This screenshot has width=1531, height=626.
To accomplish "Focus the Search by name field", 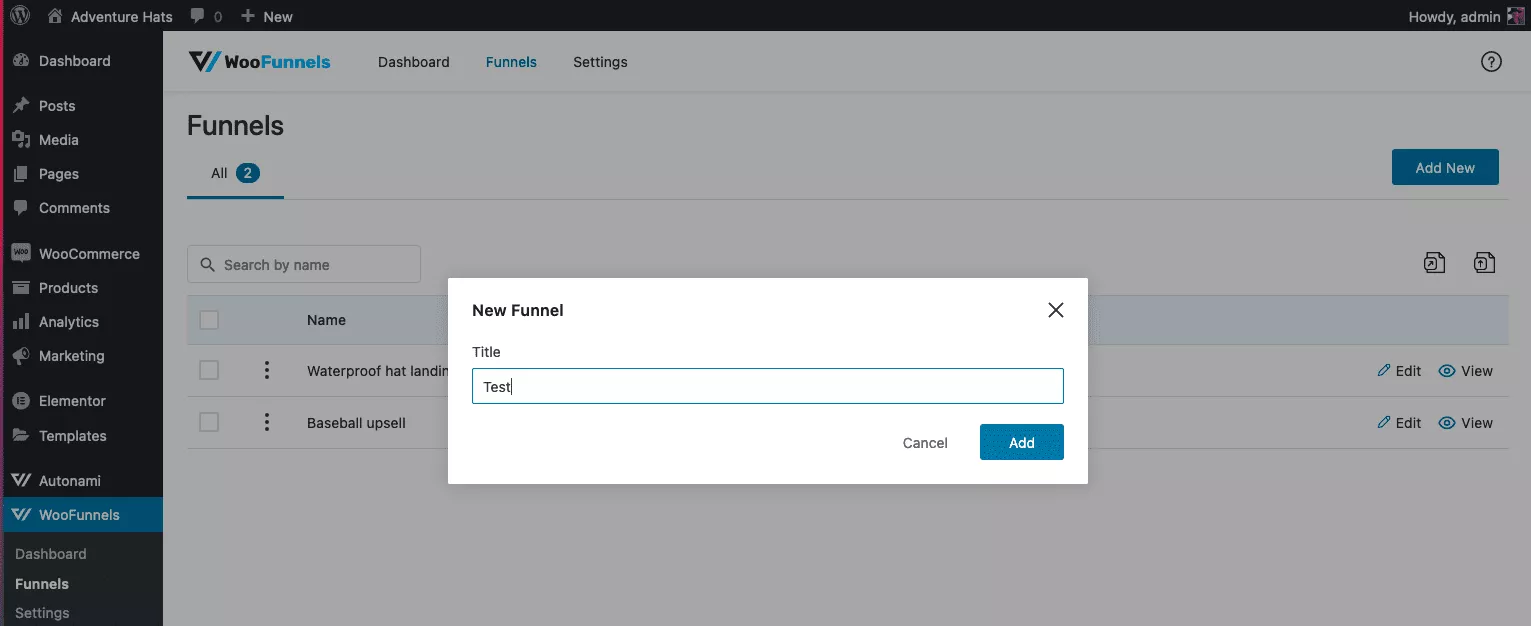I will (x=304, y=264).
